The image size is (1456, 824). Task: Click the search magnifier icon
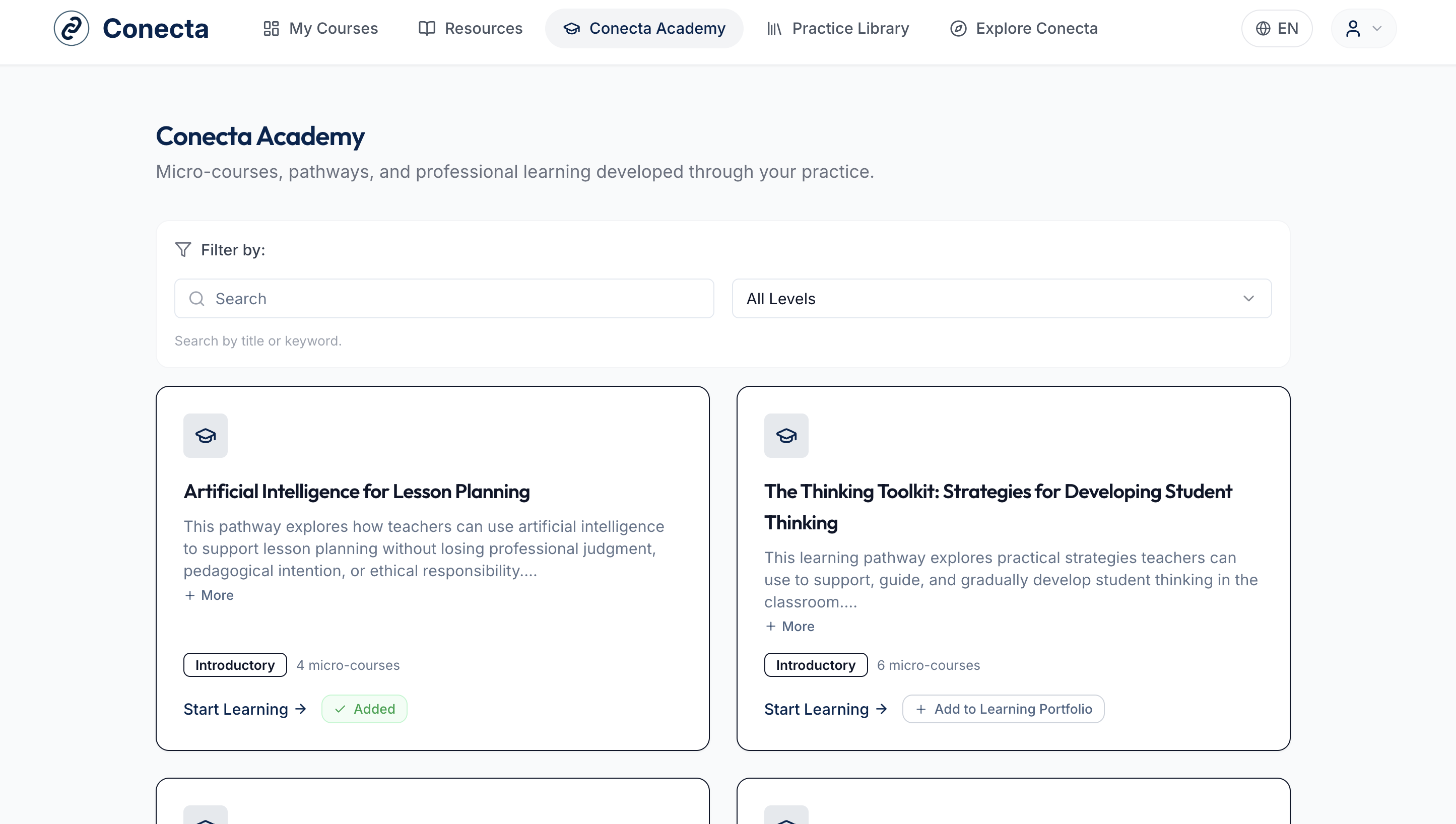[196, 298]
